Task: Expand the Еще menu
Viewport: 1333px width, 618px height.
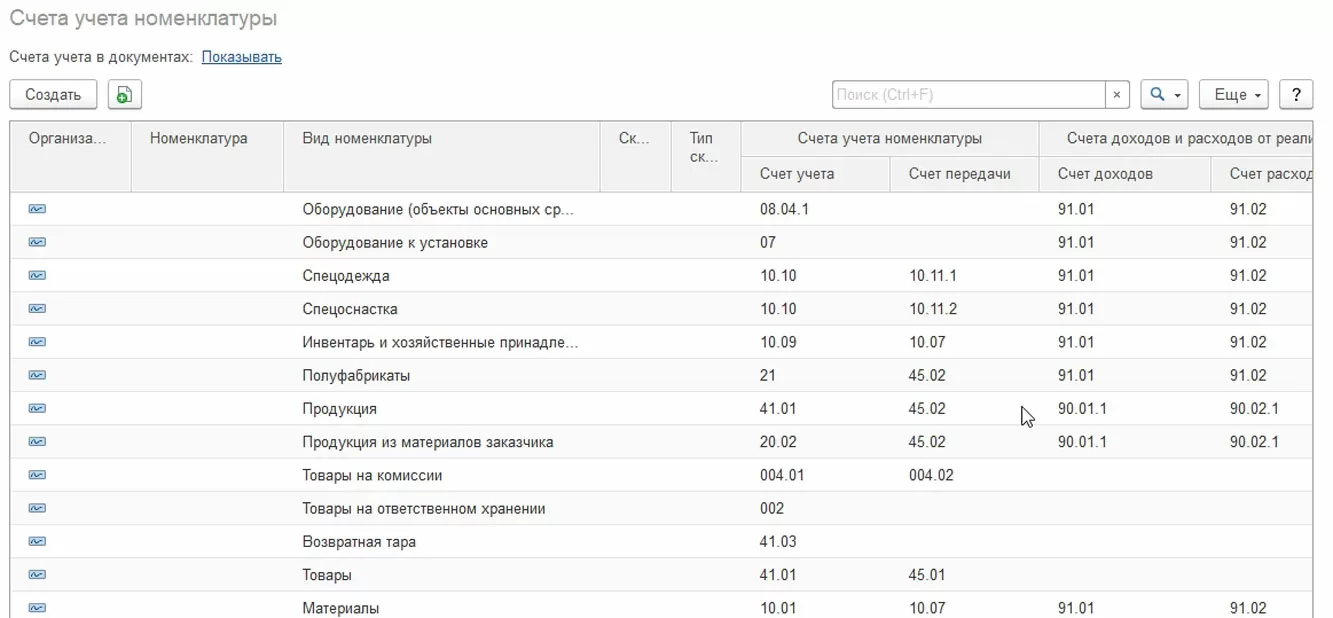Action: tap(1233, 95)
